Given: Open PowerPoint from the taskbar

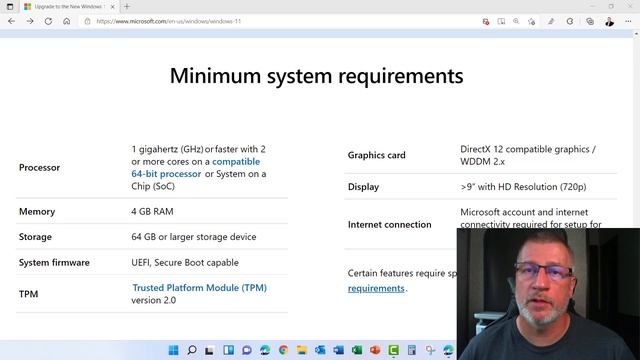Looking at the screenshot, I should 375,350.
